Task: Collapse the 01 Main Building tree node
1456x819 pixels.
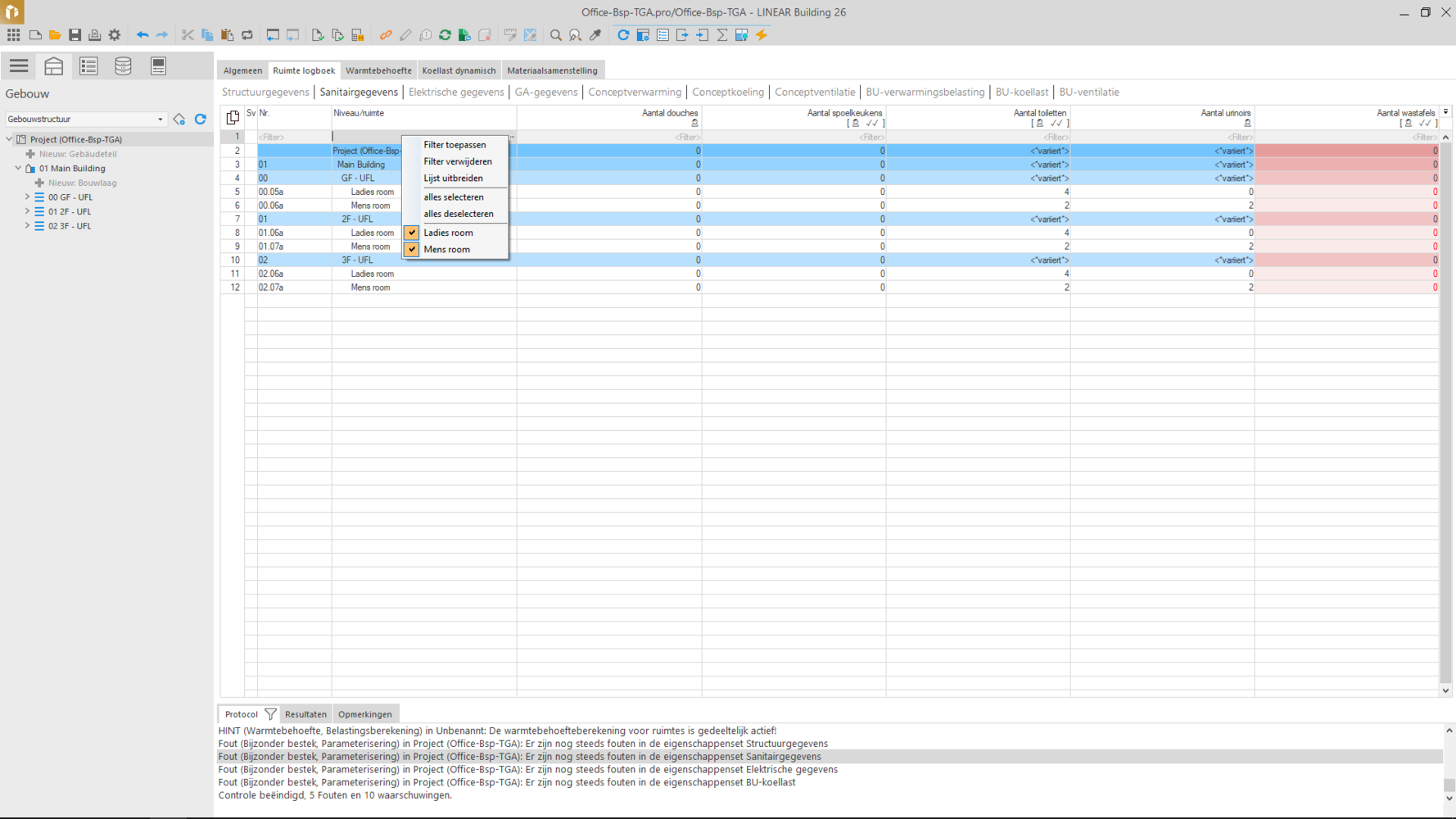Action: [x=18, y=168]
